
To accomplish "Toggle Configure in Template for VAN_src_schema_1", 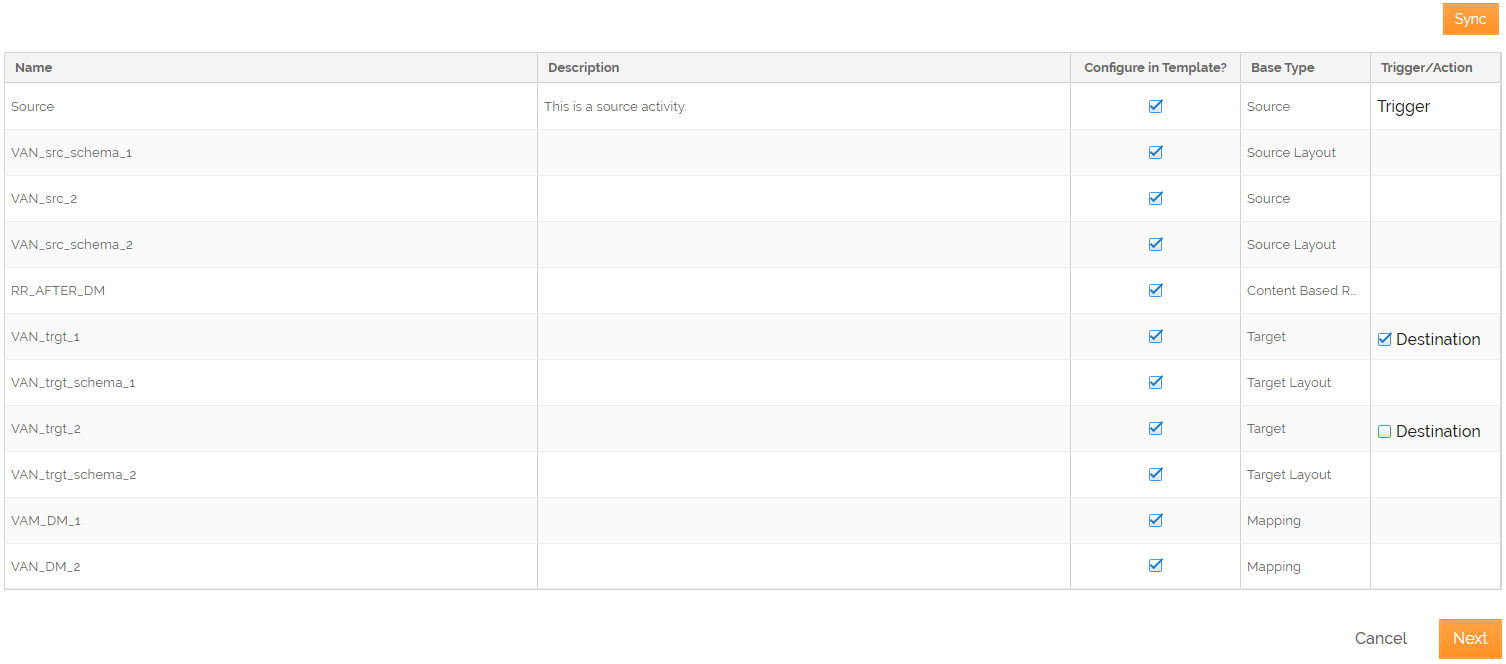I will coord(1155,152).
